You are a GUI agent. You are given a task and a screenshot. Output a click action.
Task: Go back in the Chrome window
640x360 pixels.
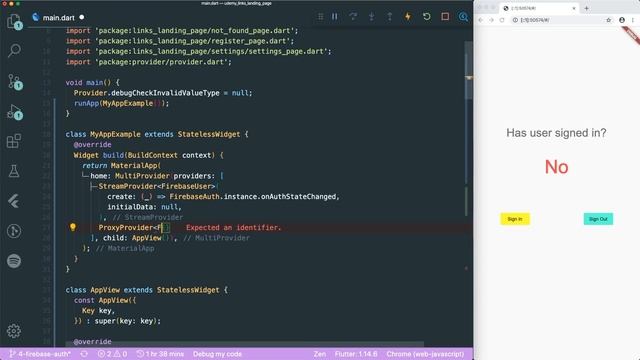click(481, 20)
